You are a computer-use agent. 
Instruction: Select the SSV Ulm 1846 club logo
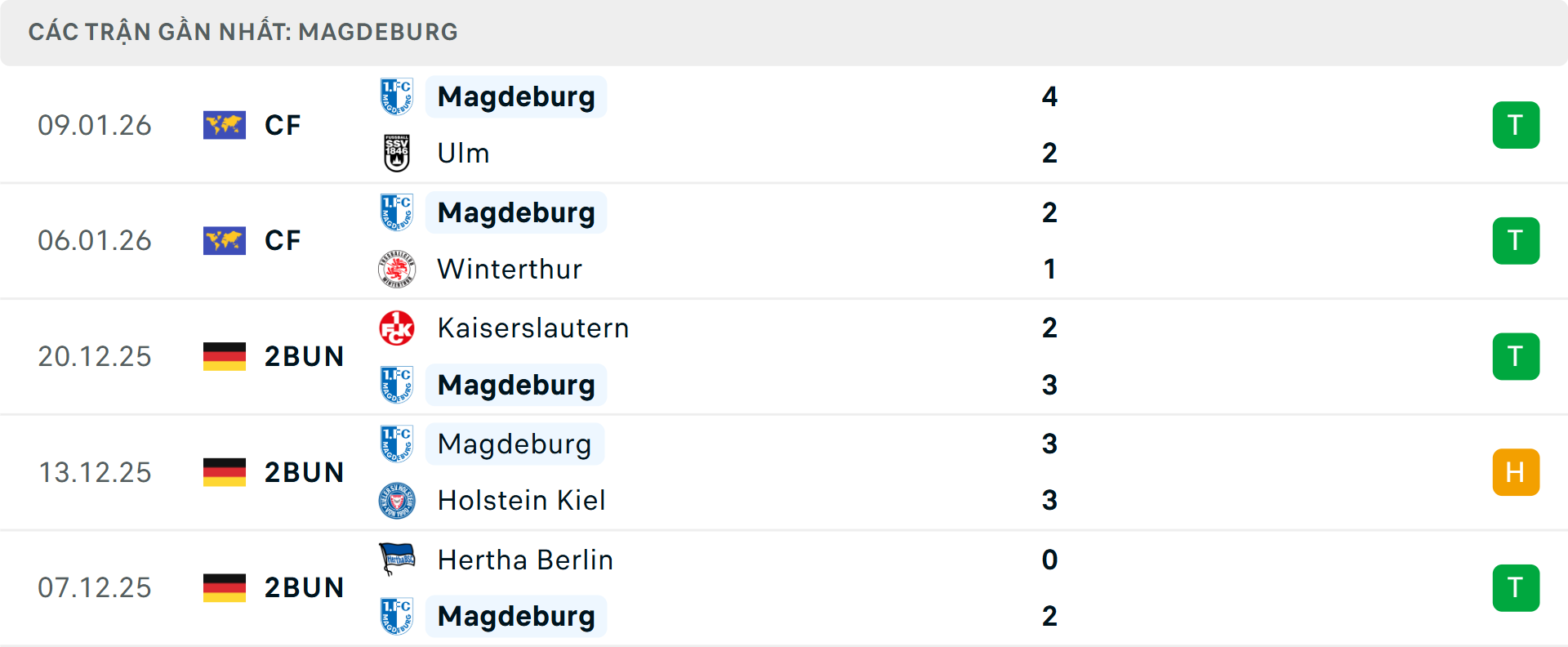(398, 153)
